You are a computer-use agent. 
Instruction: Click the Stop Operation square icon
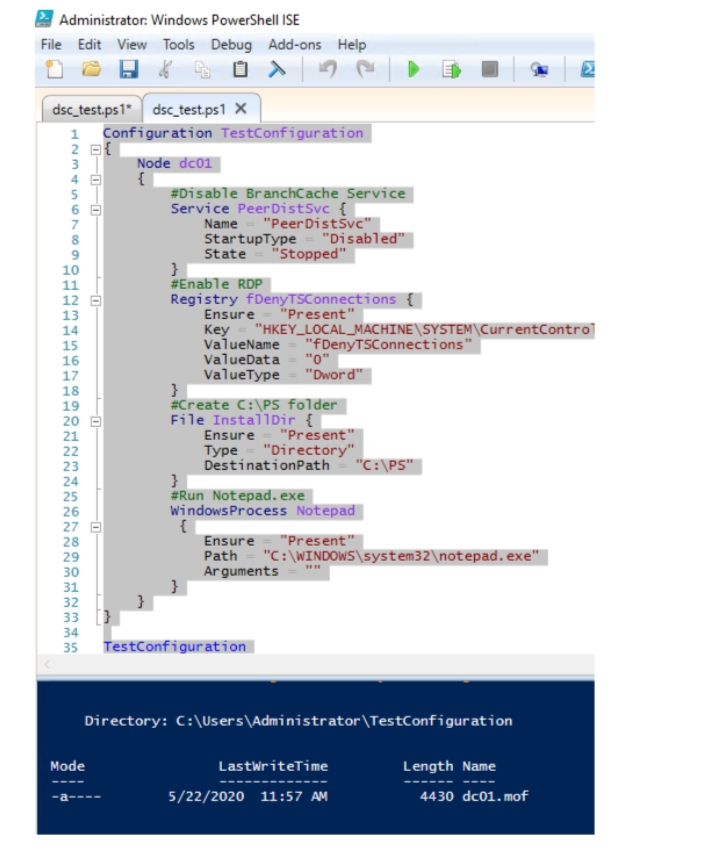tap(490, 69)
